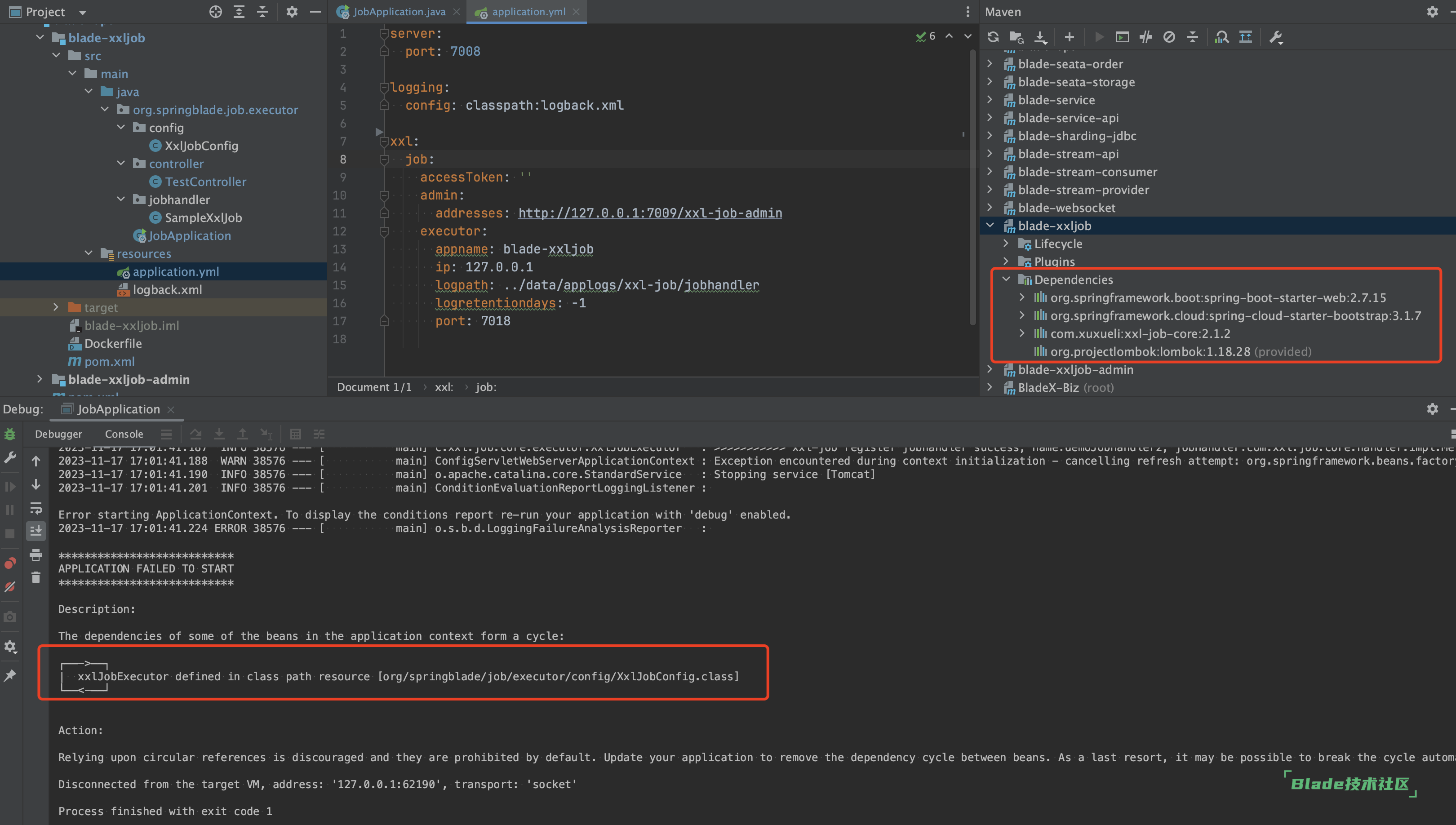Collapse blade-xxljob module in Project tree
The width and height of the screenshot is (1456, 825).
pos(40,37)
